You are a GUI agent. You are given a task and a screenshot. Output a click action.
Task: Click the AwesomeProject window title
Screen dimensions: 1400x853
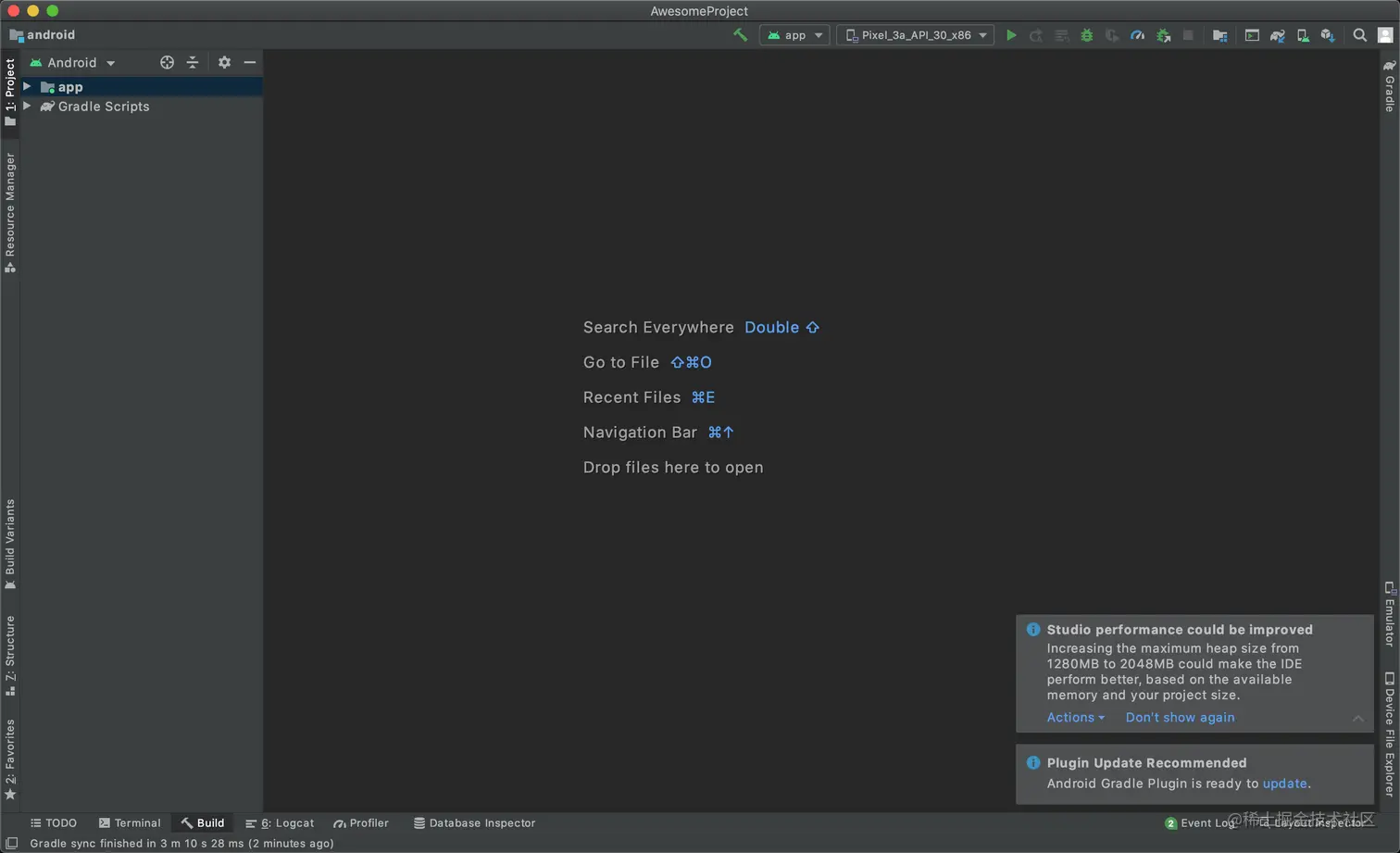[x=699, y=11]
